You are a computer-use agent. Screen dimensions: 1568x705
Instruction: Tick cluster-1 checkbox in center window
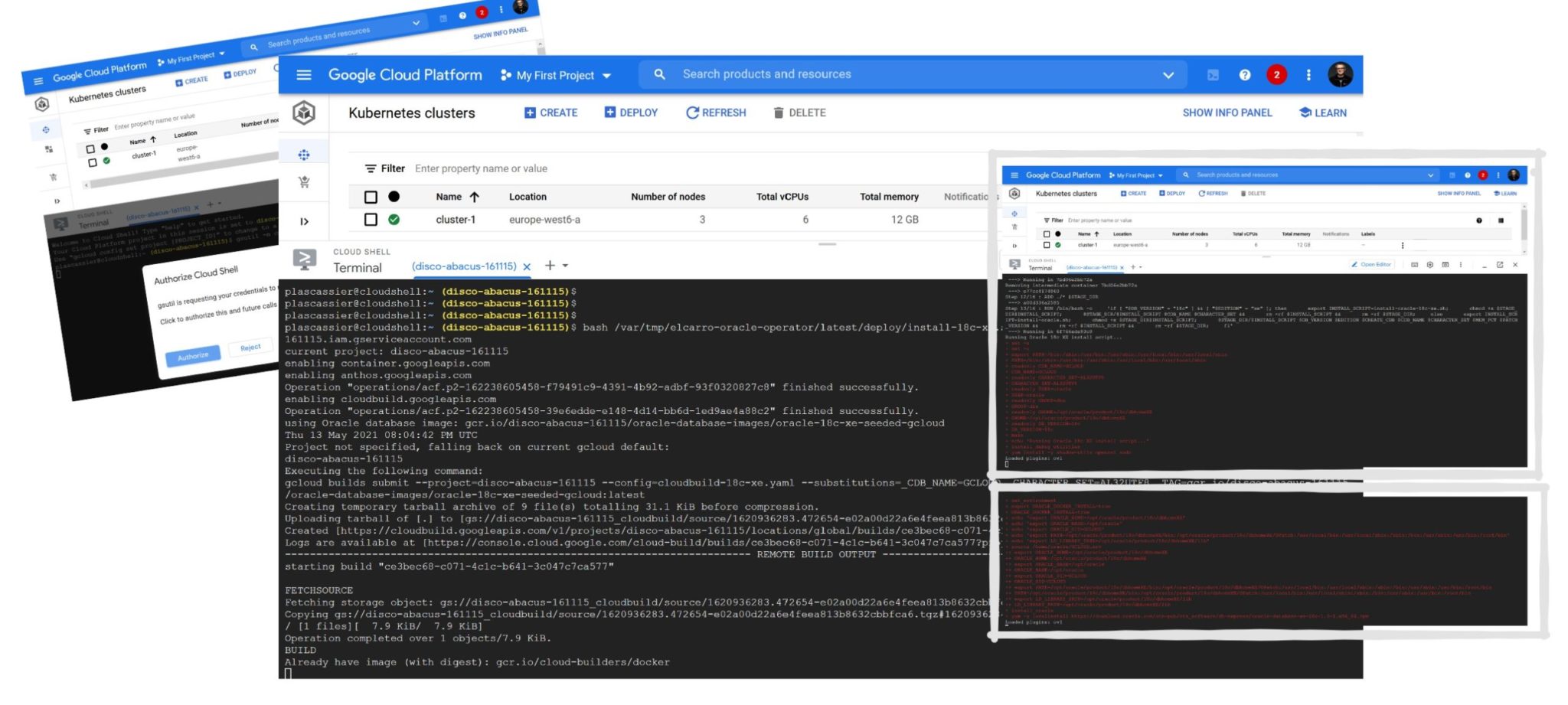[371, 220]
